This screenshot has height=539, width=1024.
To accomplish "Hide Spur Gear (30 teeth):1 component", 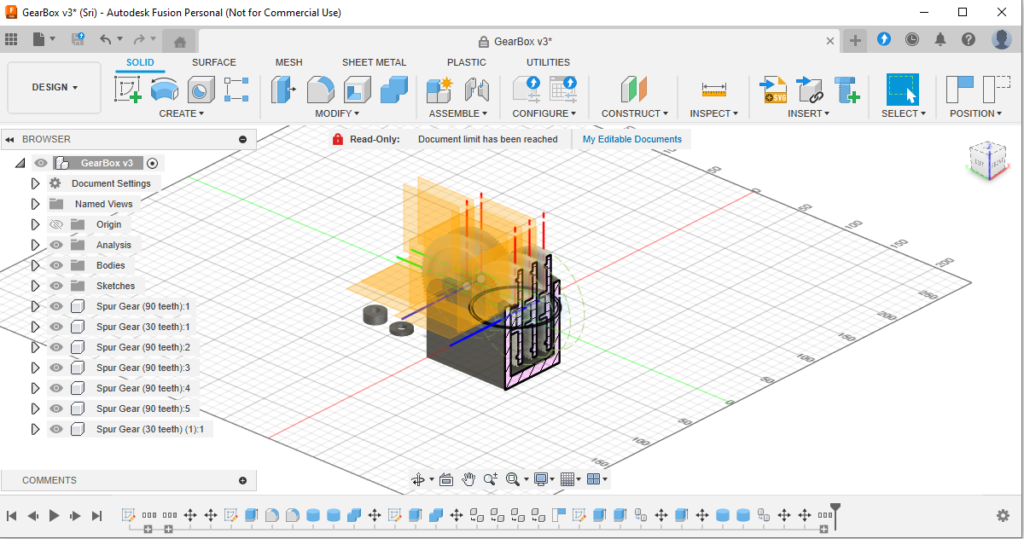I will pyautogui.click(x=56, y=327).
